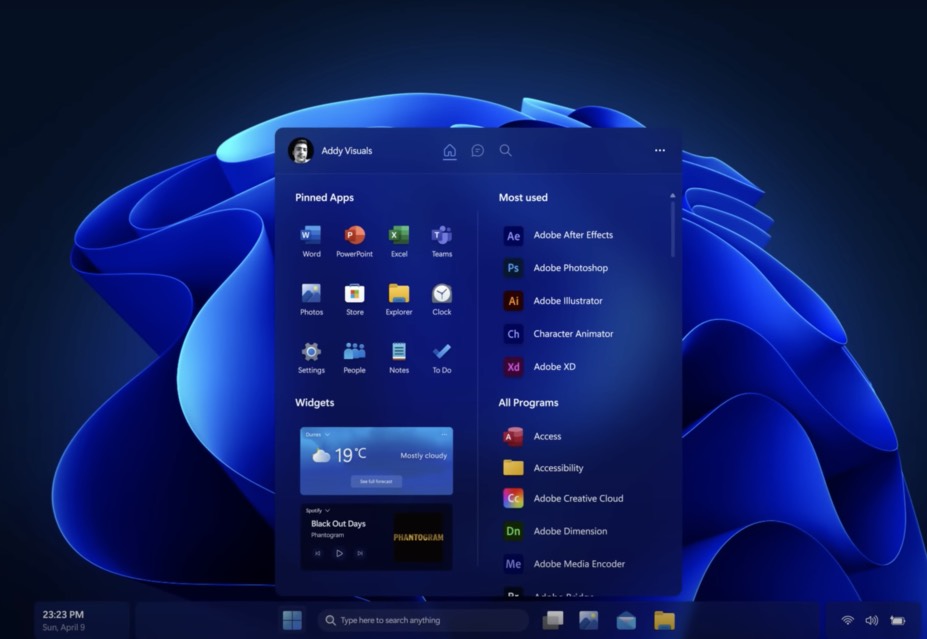Launch PowerPoint from Pinned Apps
This screenshot has width=927, height=639.
click(354, 240)
